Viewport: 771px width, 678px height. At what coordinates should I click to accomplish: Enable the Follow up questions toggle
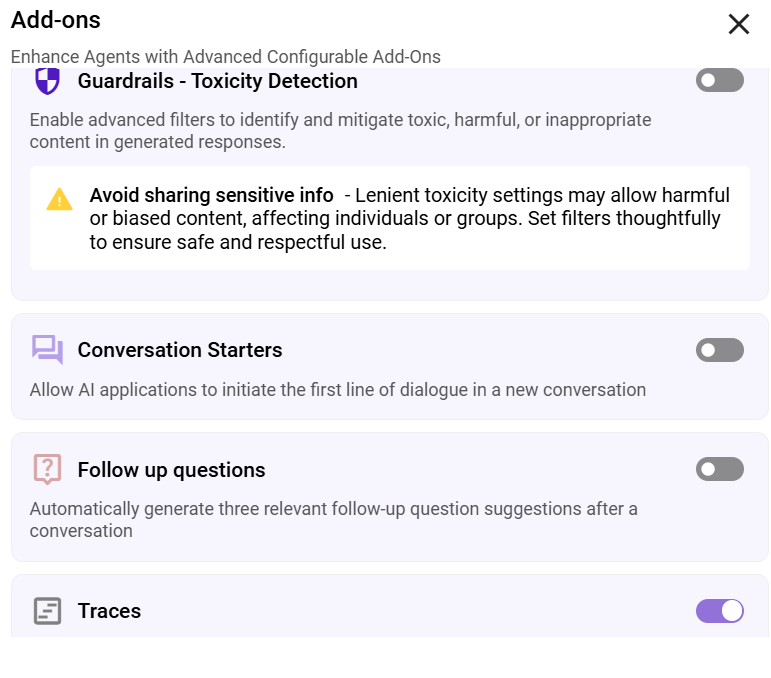tap(719, 469)
